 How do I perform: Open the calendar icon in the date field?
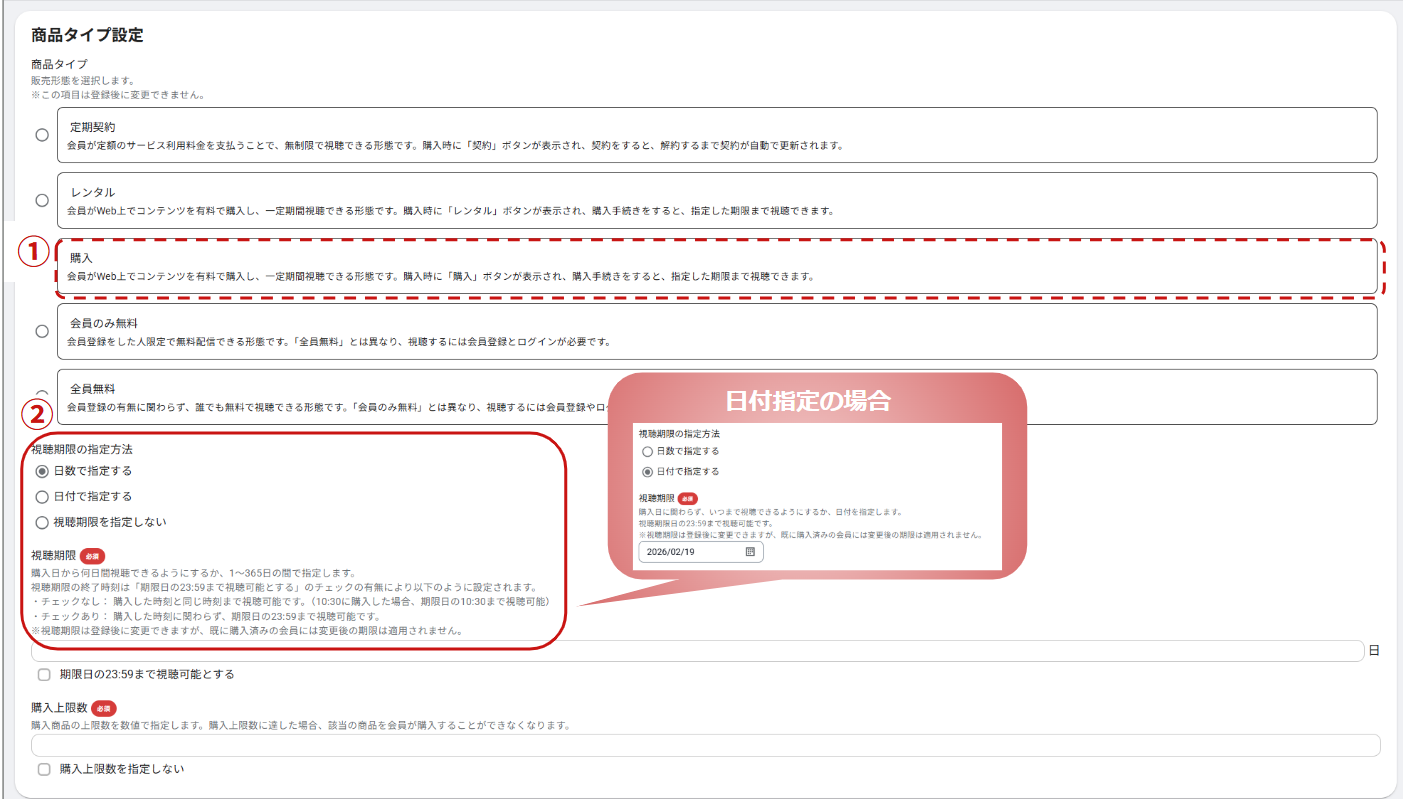(x=750, y=552)
